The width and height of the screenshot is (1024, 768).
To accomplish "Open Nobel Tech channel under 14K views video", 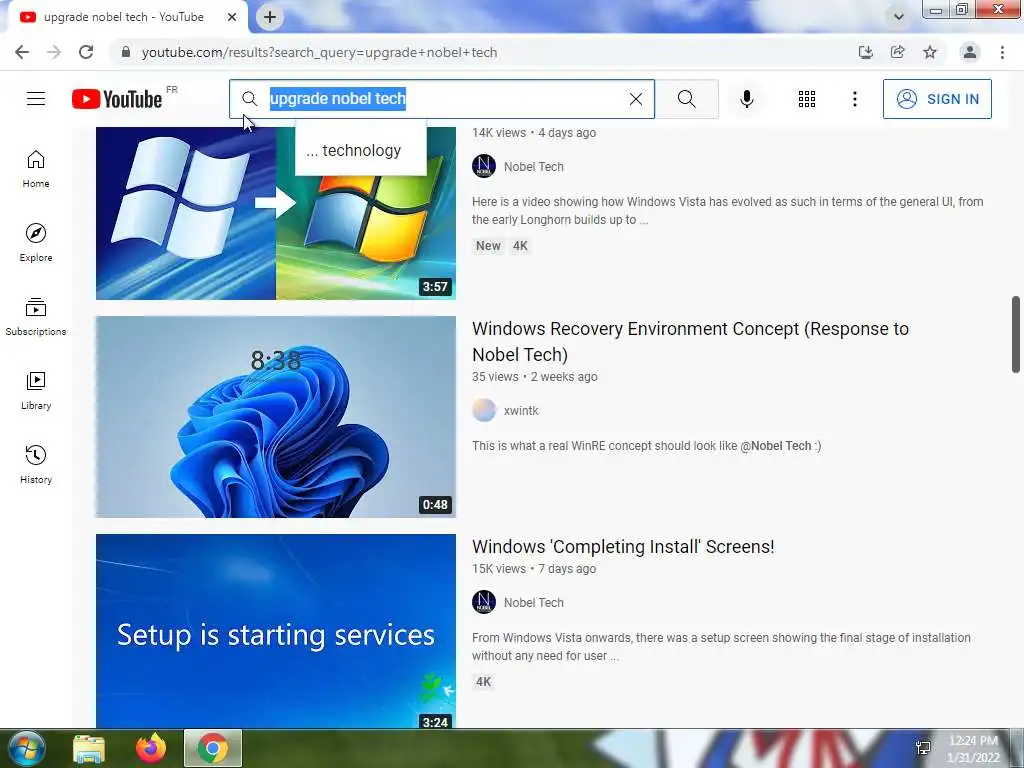I will click(x=534, y=167).
